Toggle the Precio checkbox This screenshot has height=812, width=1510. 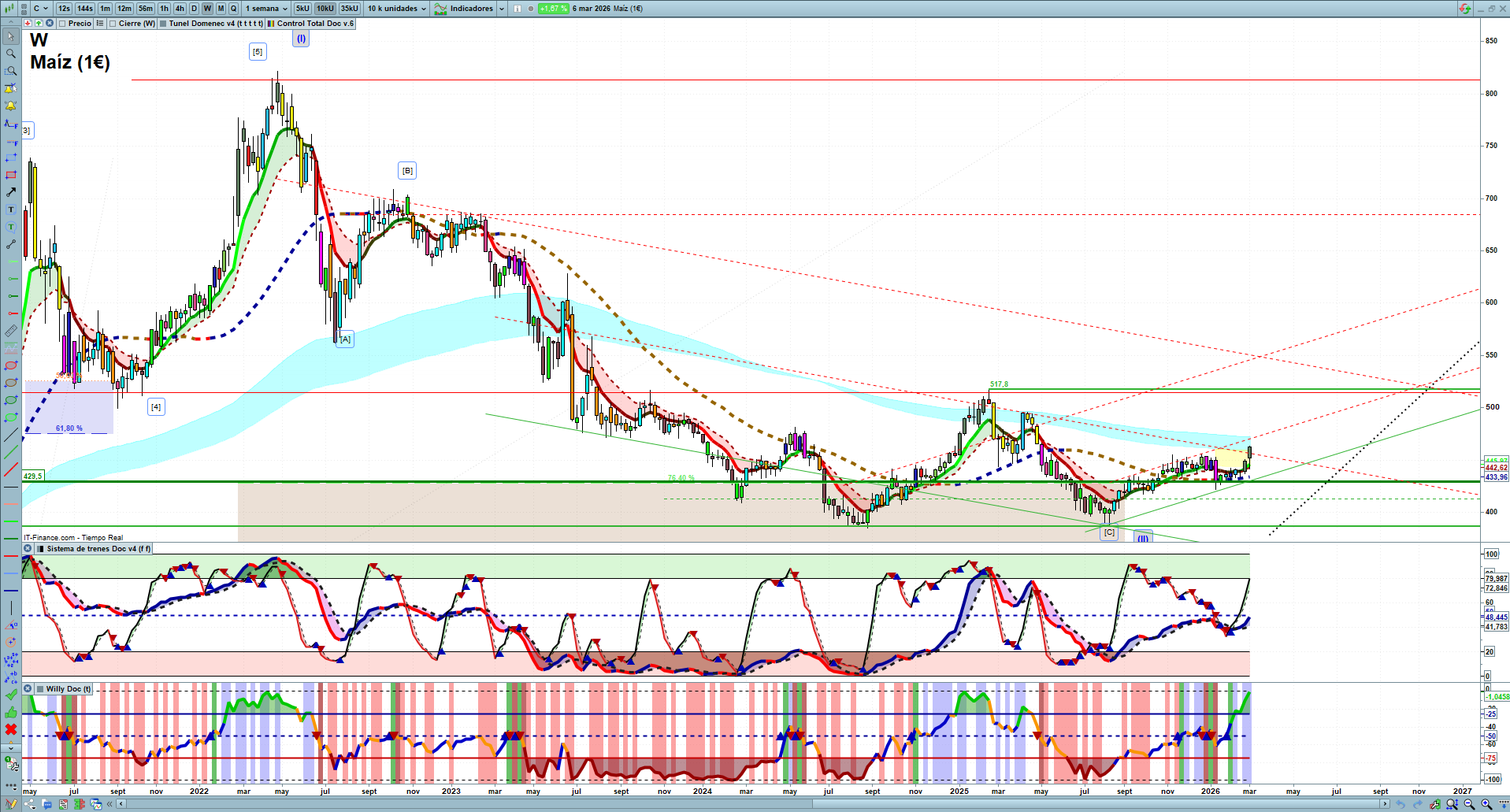[x=62, y=24]
